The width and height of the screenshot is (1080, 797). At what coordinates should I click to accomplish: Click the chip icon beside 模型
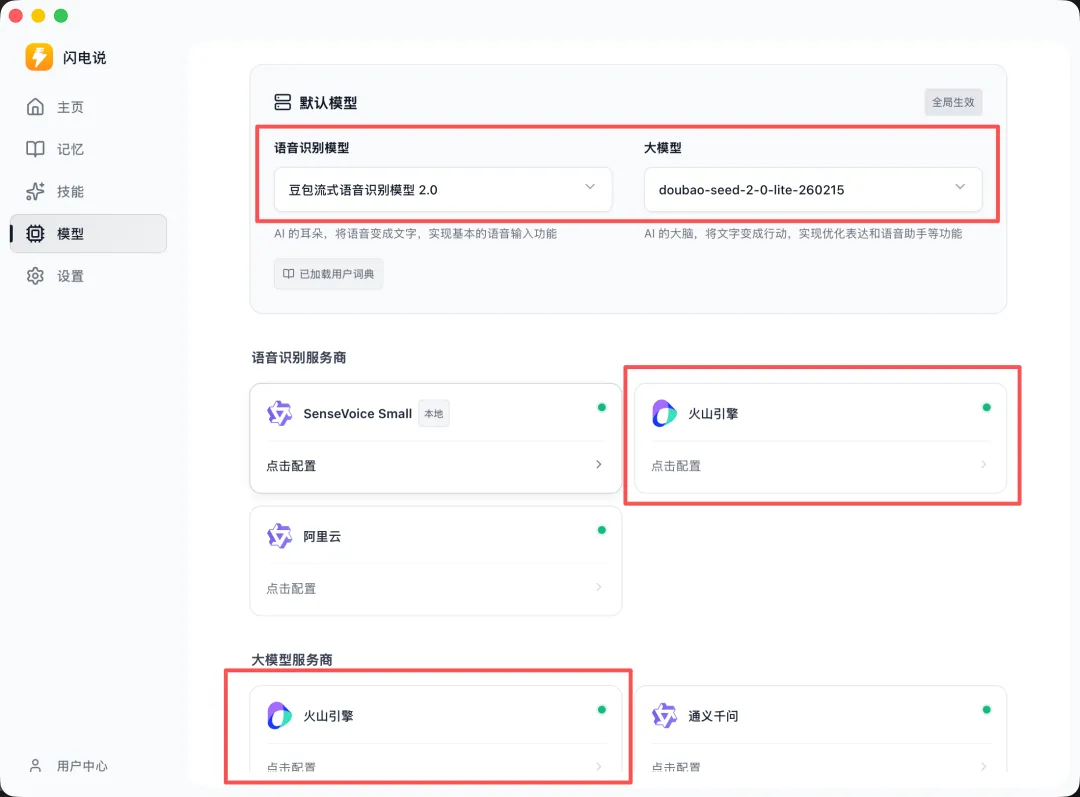35,234
